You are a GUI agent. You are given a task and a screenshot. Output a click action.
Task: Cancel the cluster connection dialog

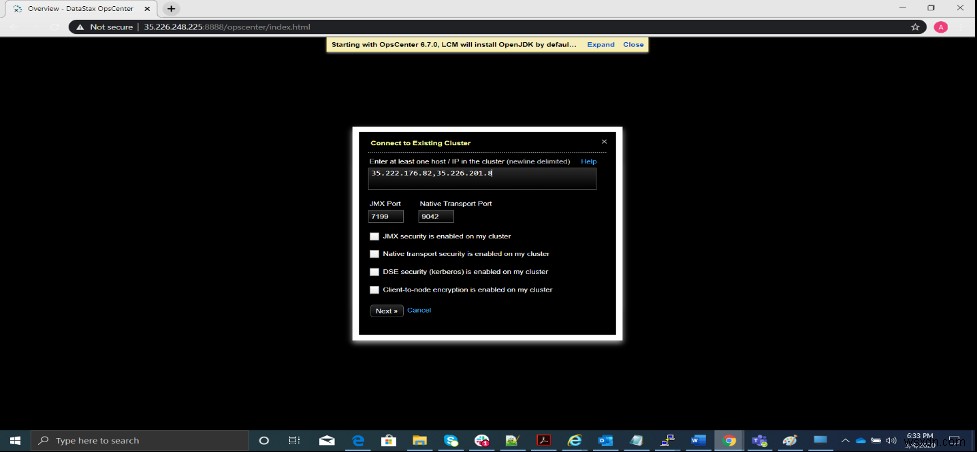pos(419,310)
